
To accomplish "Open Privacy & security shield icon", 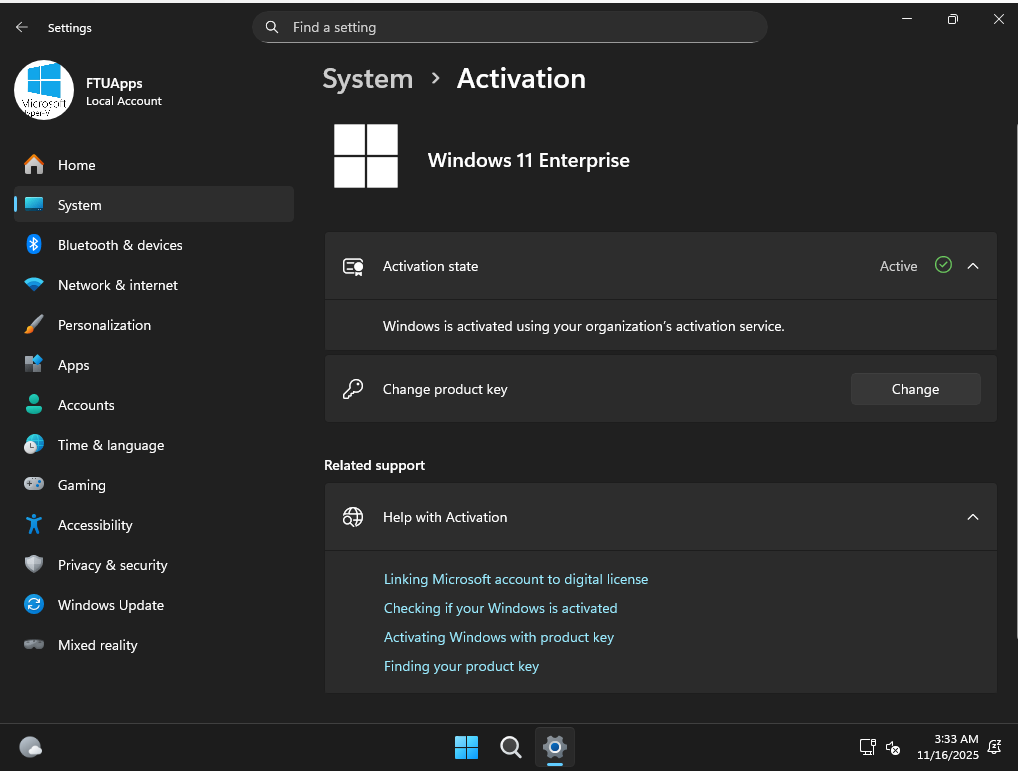I will 34,565.
